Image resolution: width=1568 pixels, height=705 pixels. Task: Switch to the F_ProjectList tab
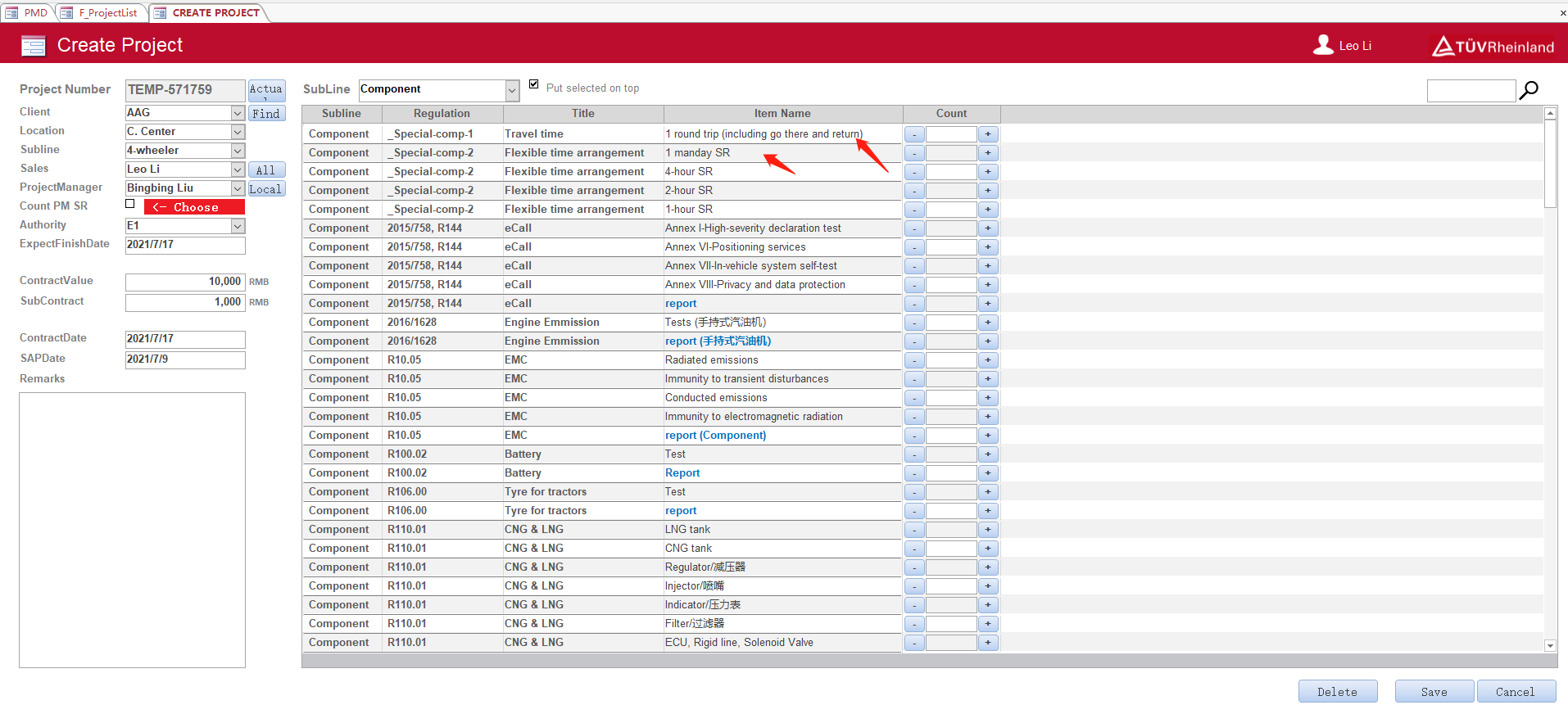102,13
